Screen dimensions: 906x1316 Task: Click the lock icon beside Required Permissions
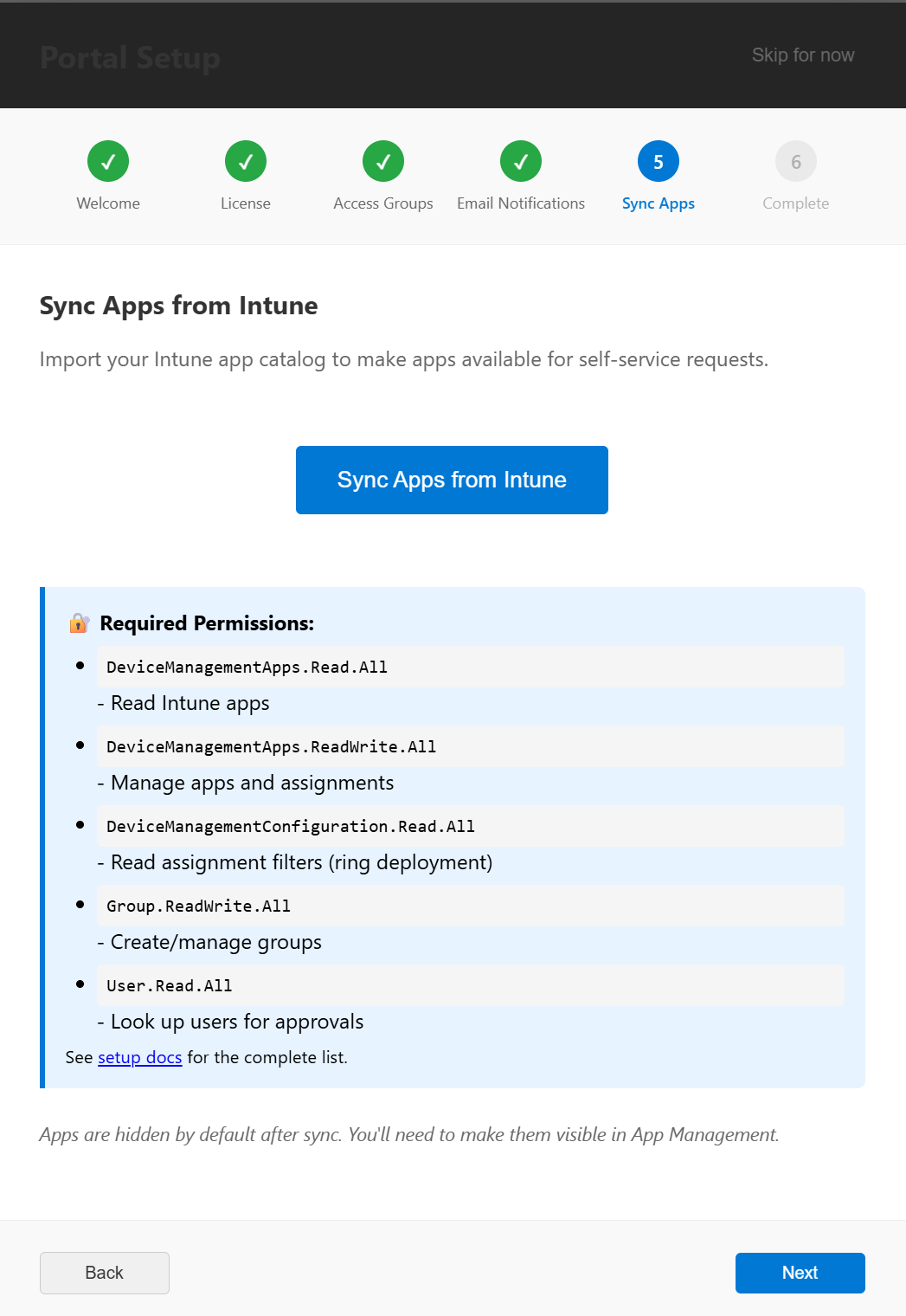click(79, 623)
